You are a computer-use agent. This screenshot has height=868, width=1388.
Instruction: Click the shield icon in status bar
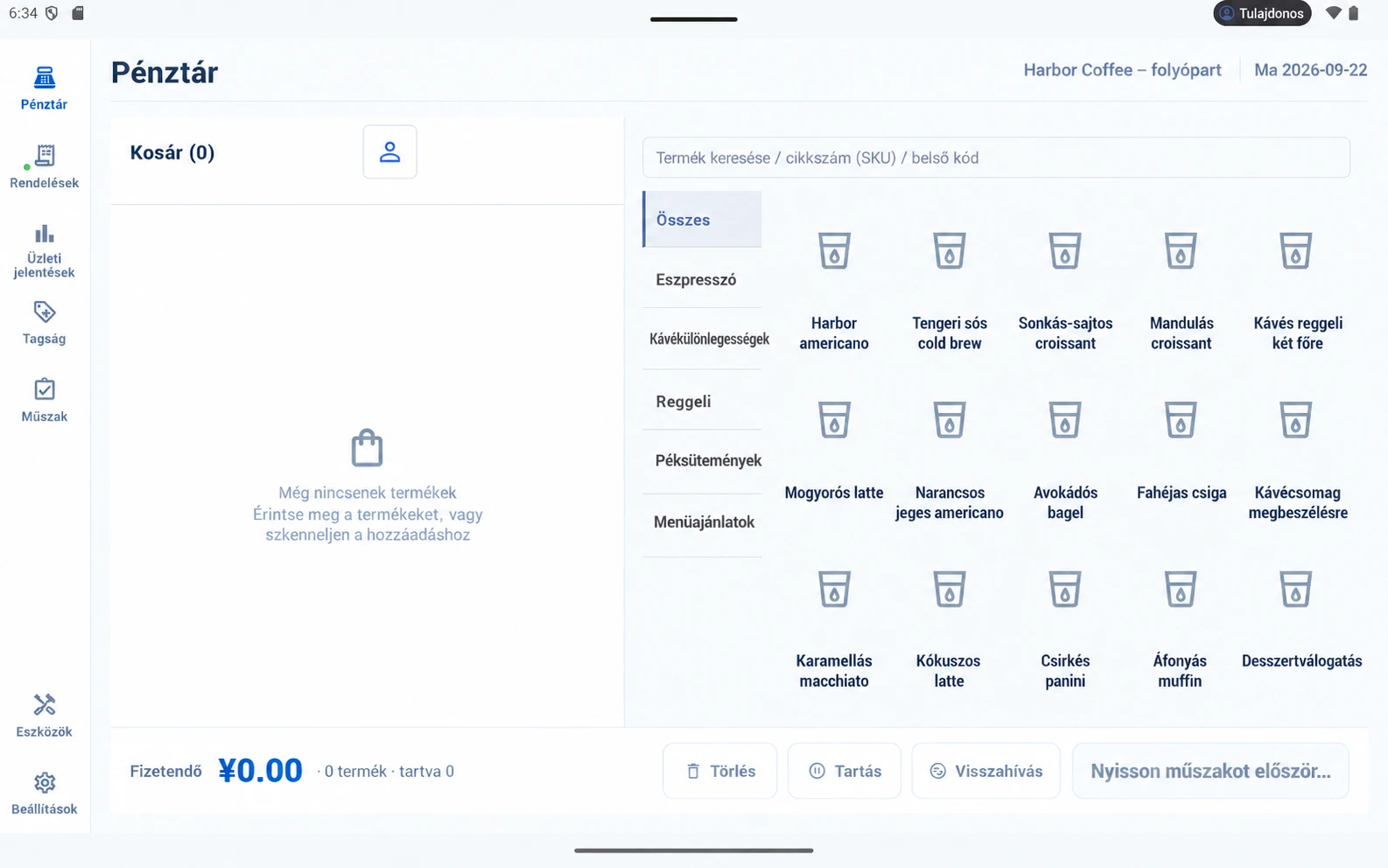(x=52, y=13)
